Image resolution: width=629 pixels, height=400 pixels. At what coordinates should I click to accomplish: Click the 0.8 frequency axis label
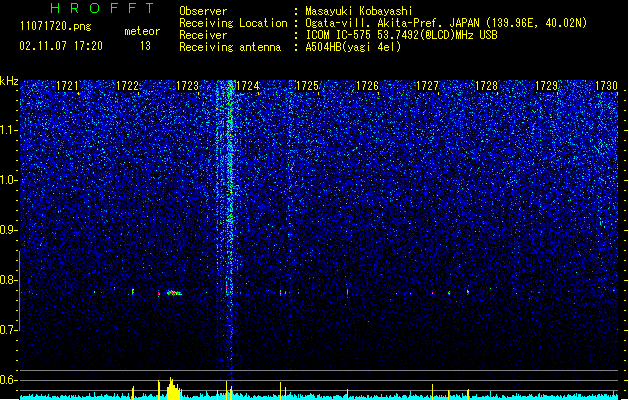click(x=8, y=280)
